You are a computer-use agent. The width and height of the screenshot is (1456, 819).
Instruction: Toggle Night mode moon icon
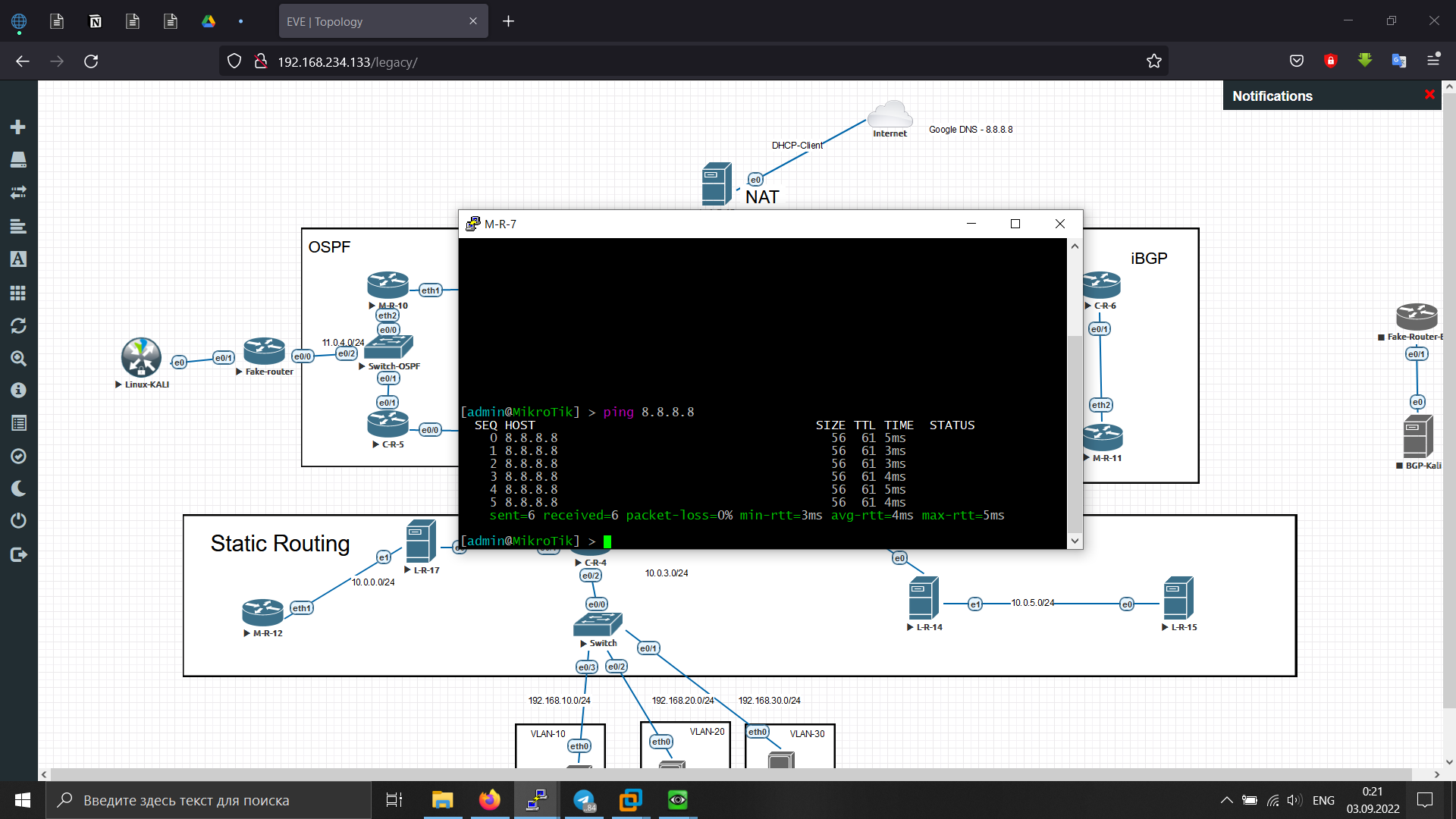(x=18, y=488)
